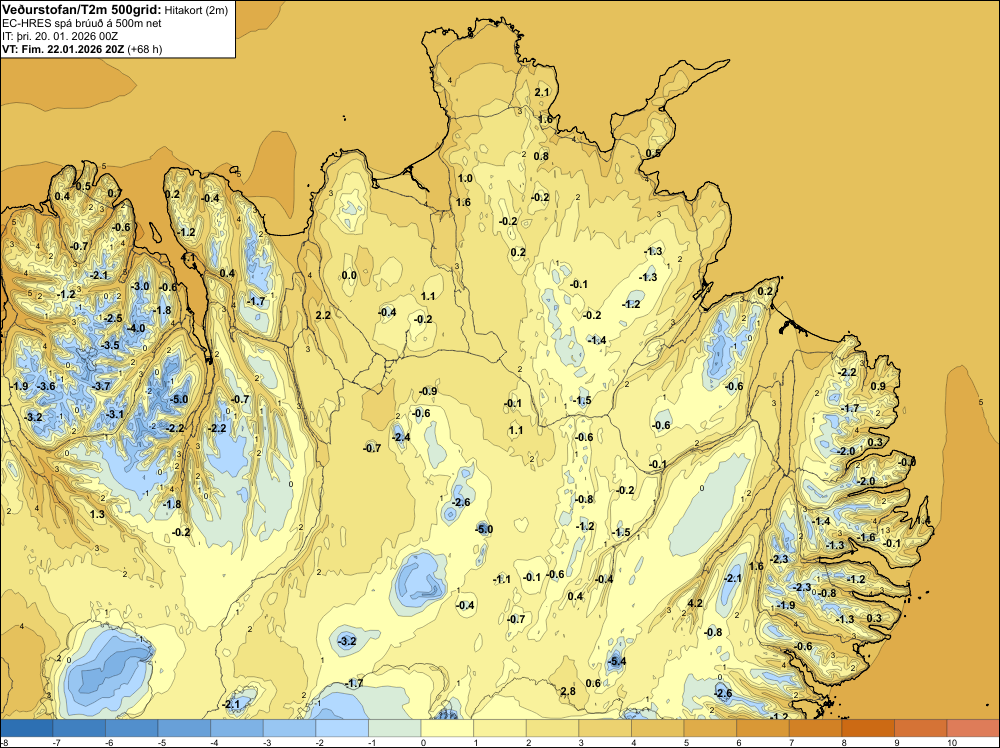
Task: Click the -7 tick label in legend
Action: click(x=56, y=742)
